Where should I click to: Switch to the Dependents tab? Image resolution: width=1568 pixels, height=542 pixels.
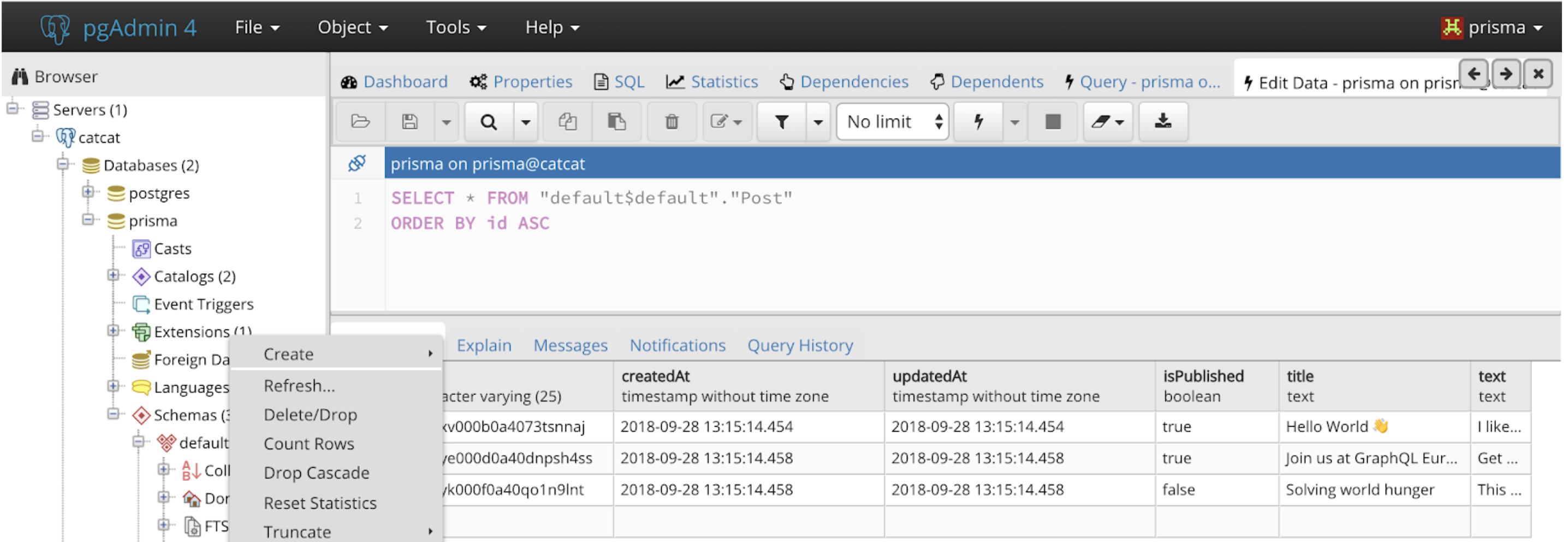click(x=987, y=81)
